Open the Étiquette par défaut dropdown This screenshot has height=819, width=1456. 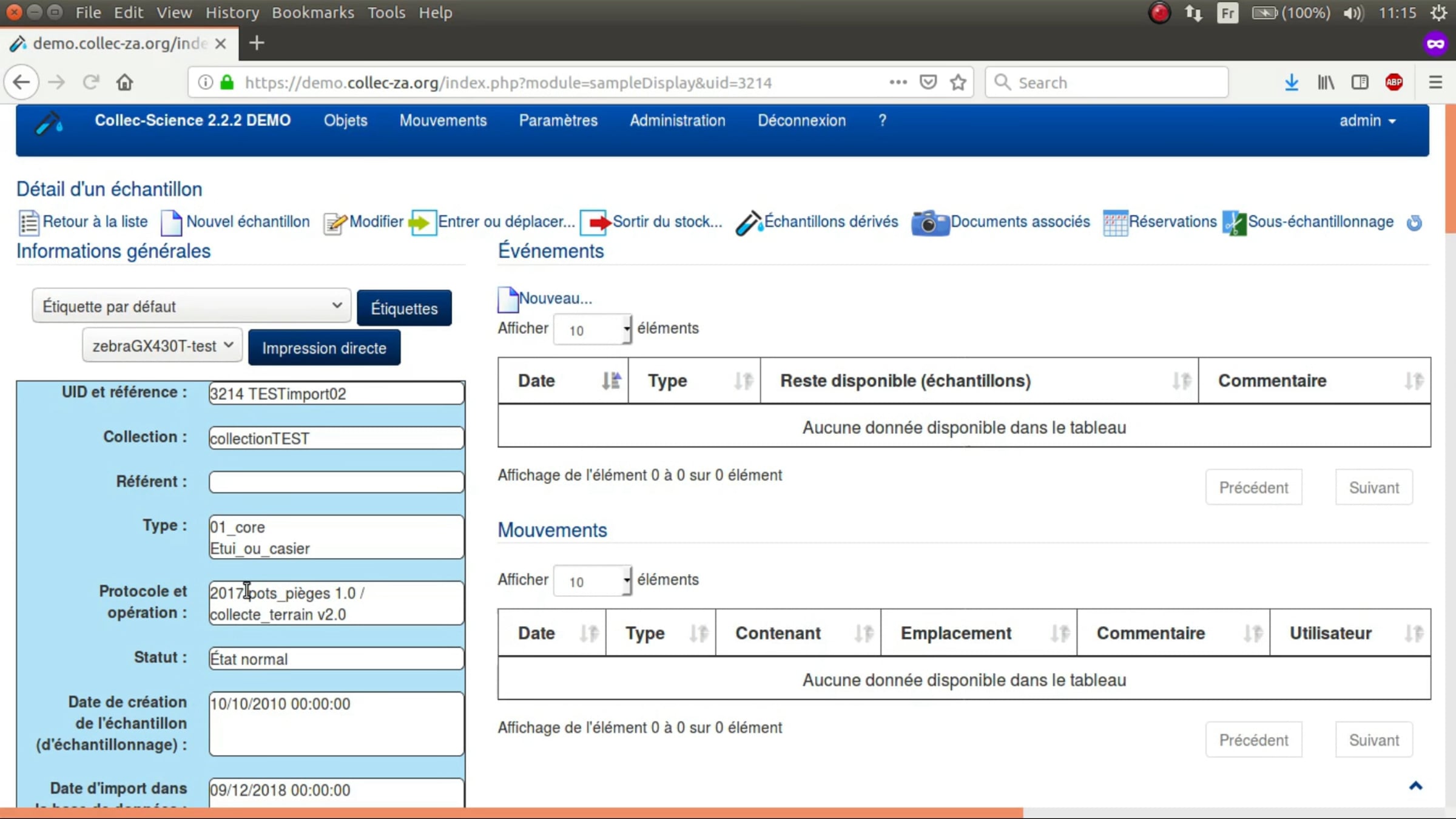point(192,306)
